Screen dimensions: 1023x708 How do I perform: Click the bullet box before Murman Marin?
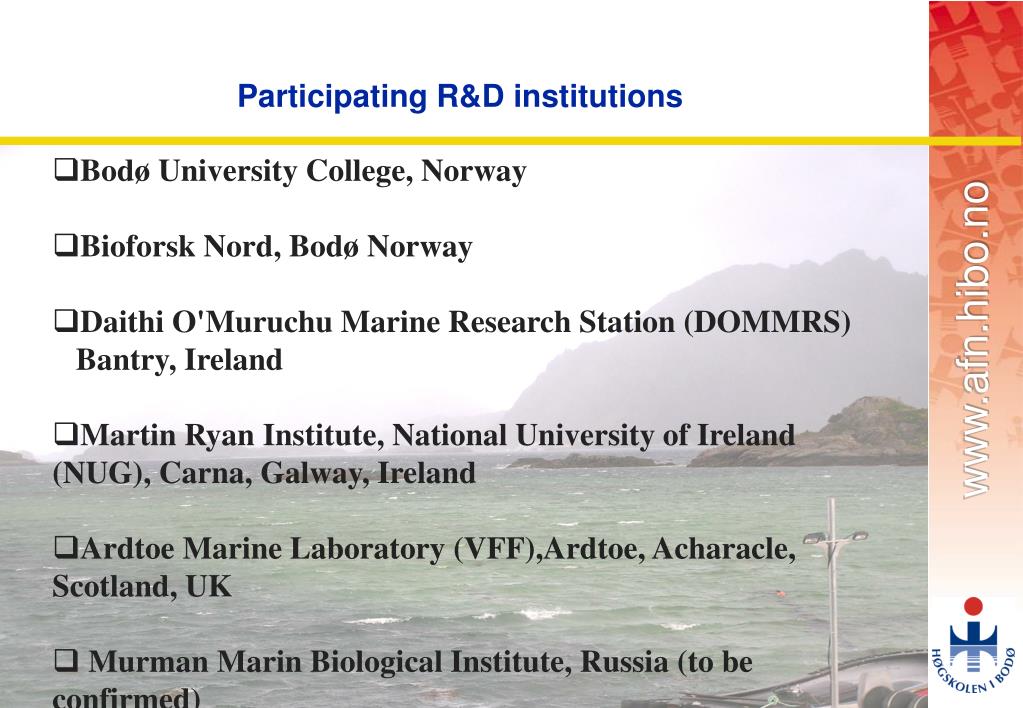(65, 662)
